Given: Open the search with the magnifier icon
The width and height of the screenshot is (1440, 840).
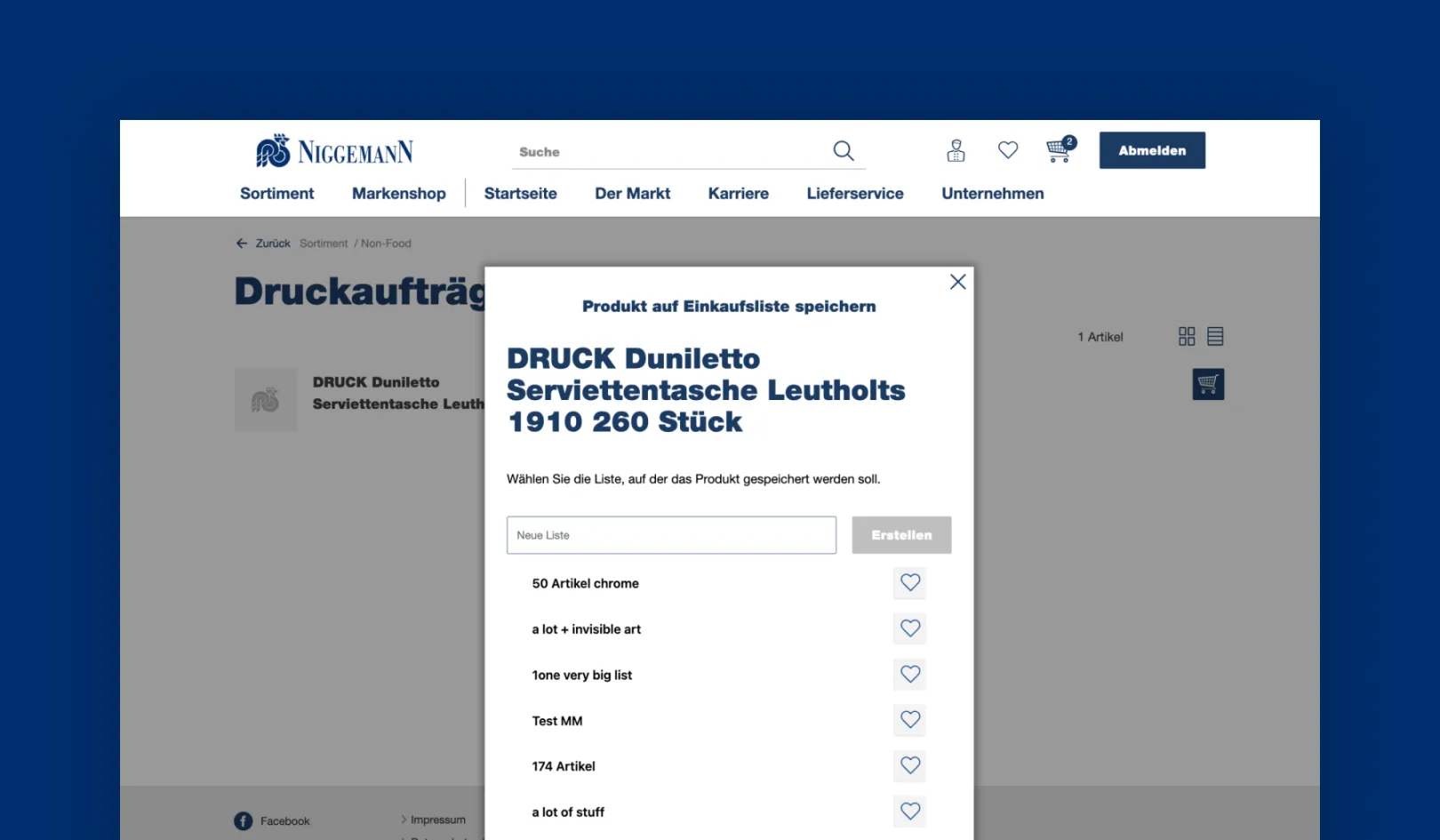Looking at the screenshot, I should [x=843, y=150].
